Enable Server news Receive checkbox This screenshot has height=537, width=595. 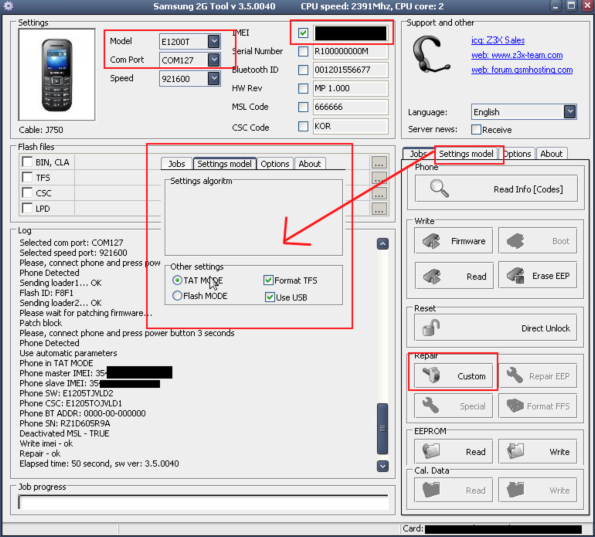coord(476,129)
